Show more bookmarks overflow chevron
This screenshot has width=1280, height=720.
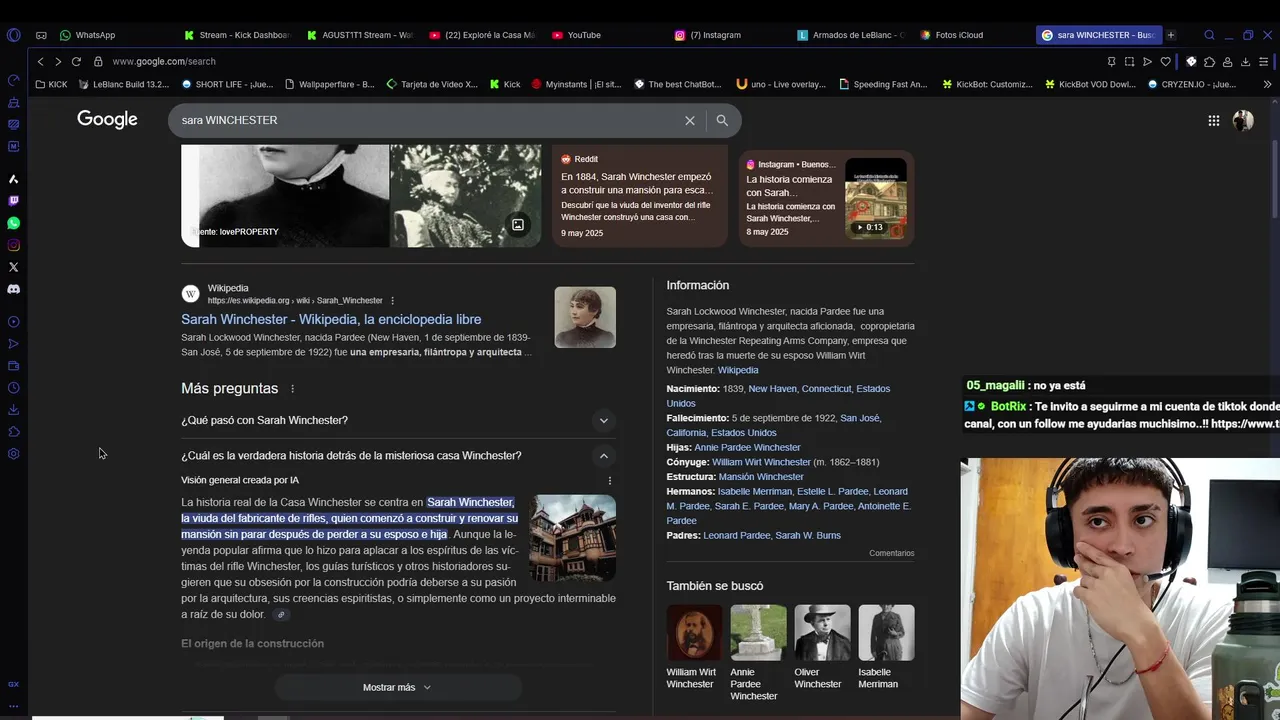(x=1268, y=84)
